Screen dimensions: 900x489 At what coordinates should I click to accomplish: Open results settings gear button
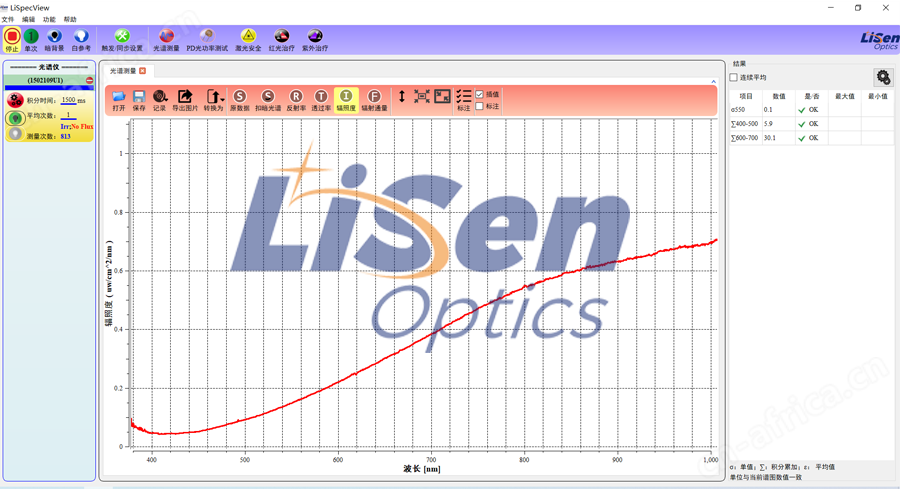point(883,77)
